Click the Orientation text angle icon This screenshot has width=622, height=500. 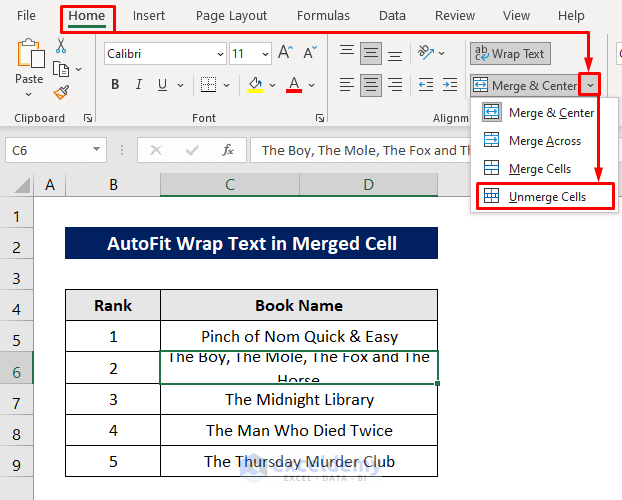(426, 52)
